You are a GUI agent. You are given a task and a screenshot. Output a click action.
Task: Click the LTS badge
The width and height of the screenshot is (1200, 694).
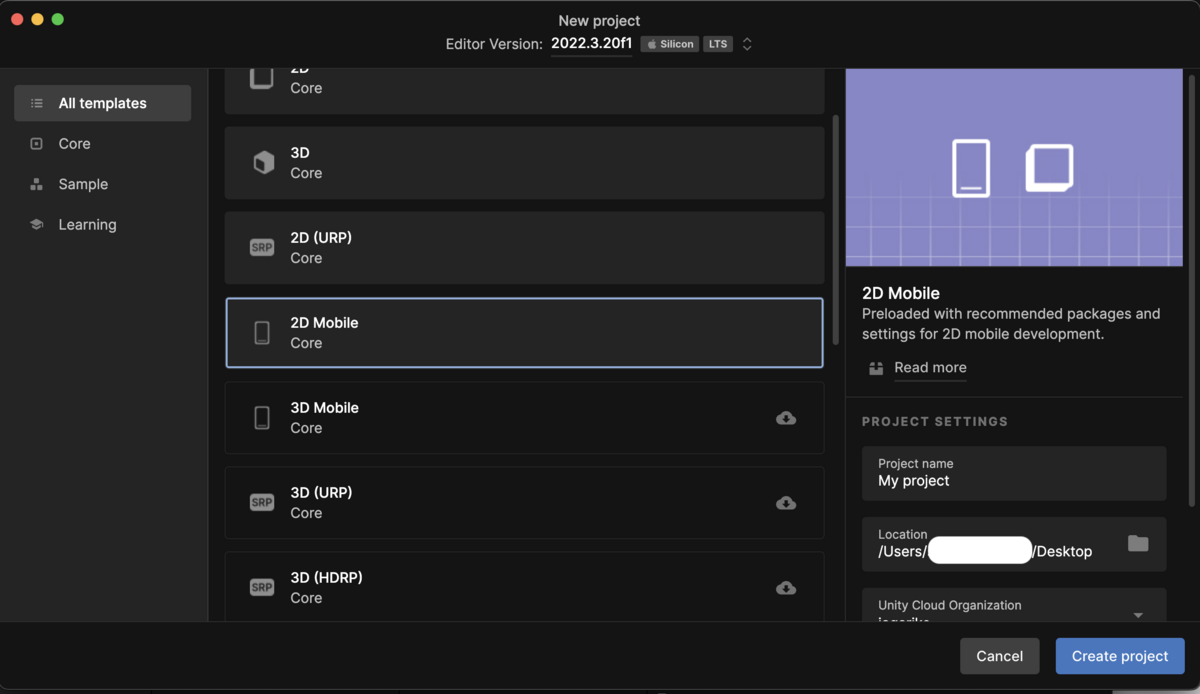(x=718, y=44)
